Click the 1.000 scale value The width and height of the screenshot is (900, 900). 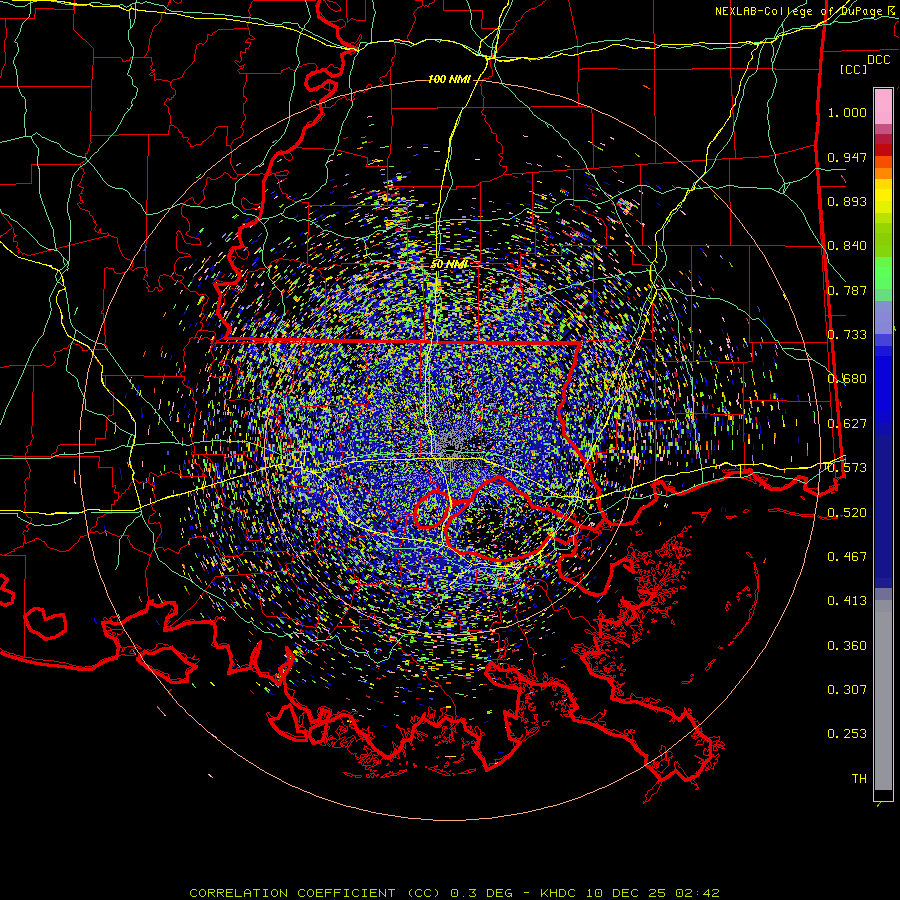pos(847,112)
